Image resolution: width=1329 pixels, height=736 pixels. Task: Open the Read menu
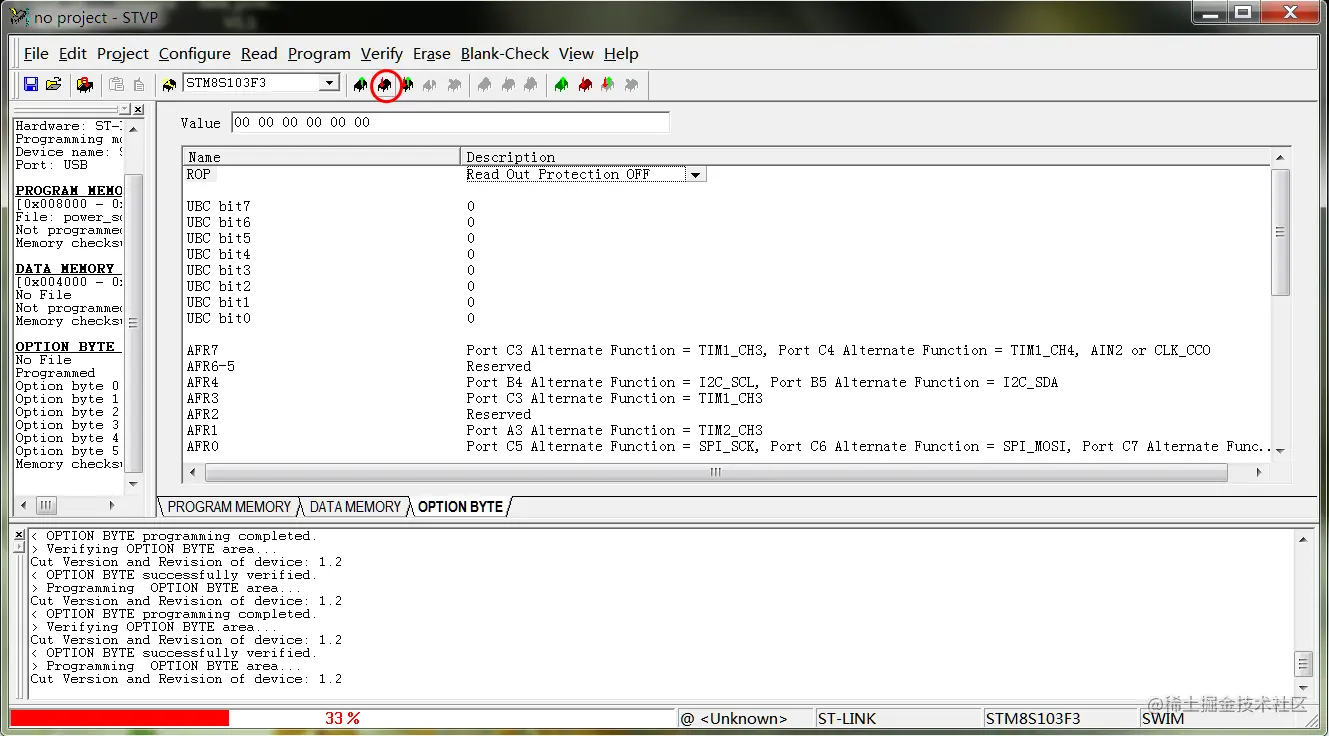[x=259, y=54]
